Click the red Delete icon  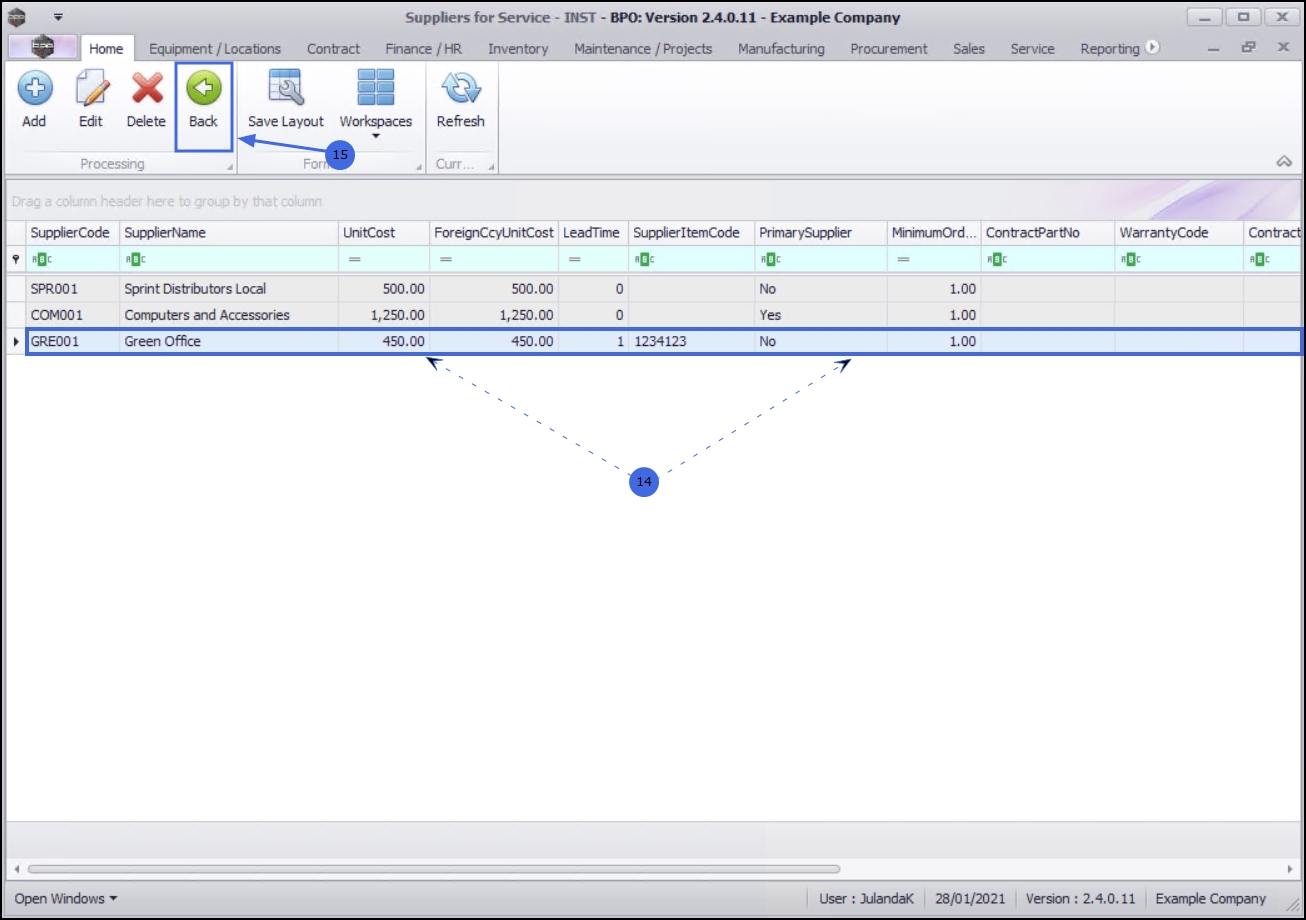147,89
